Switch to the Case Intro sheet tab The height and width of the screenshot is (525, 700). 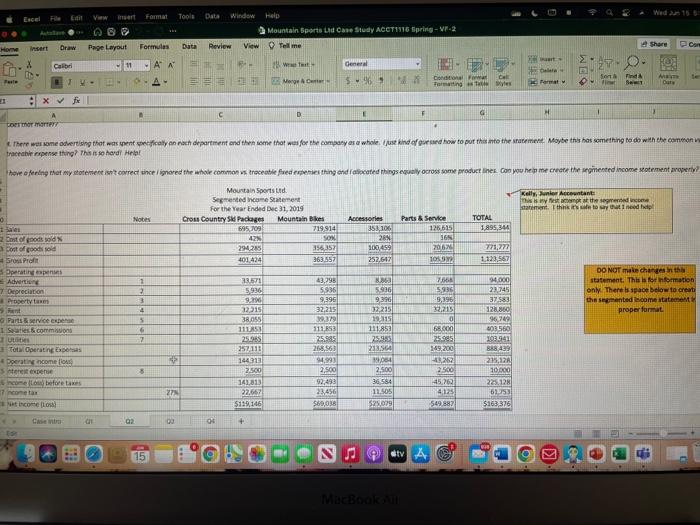pos(46,421)
